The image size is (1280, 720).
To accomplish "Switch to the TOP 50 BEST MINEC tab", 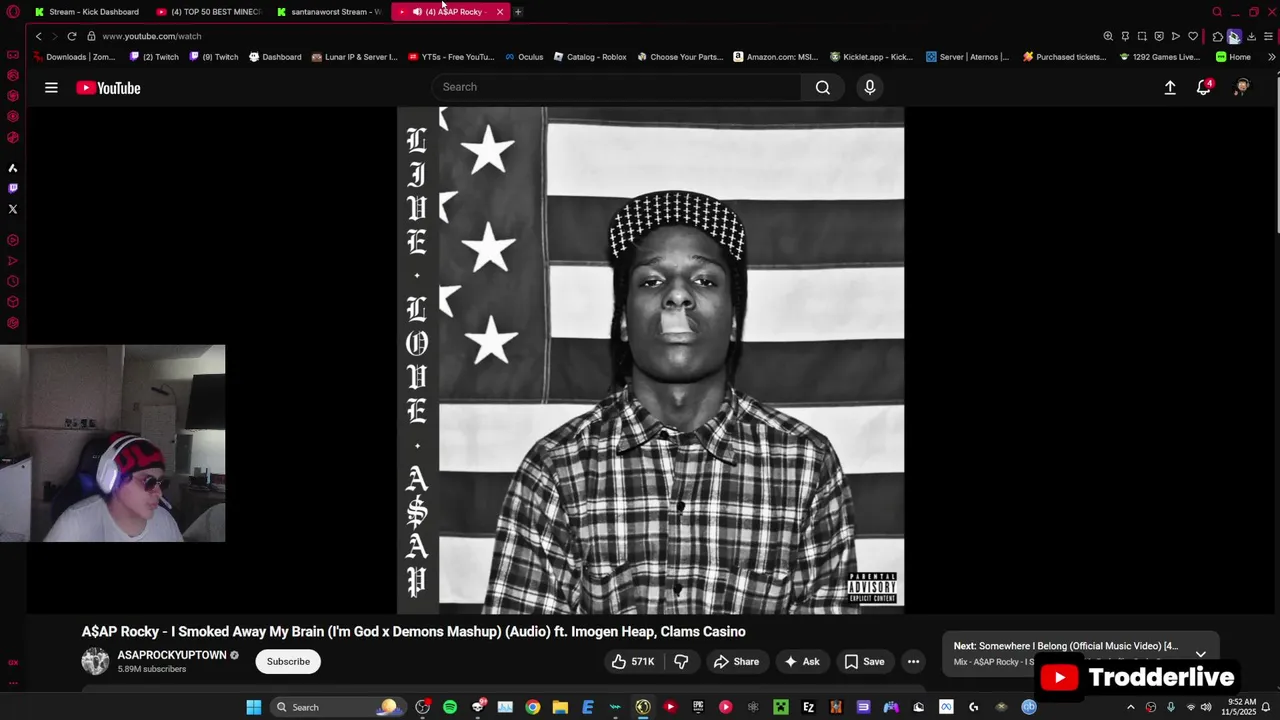I will (210, 12).
